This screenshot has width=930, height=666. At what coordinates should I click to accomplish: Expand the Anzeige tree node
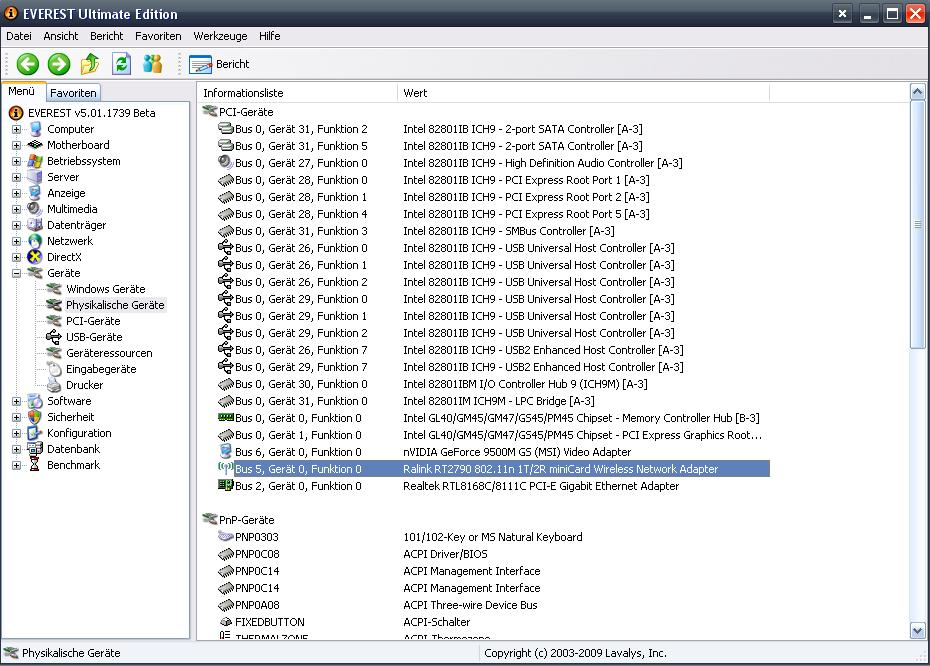[x=17, y=193]
